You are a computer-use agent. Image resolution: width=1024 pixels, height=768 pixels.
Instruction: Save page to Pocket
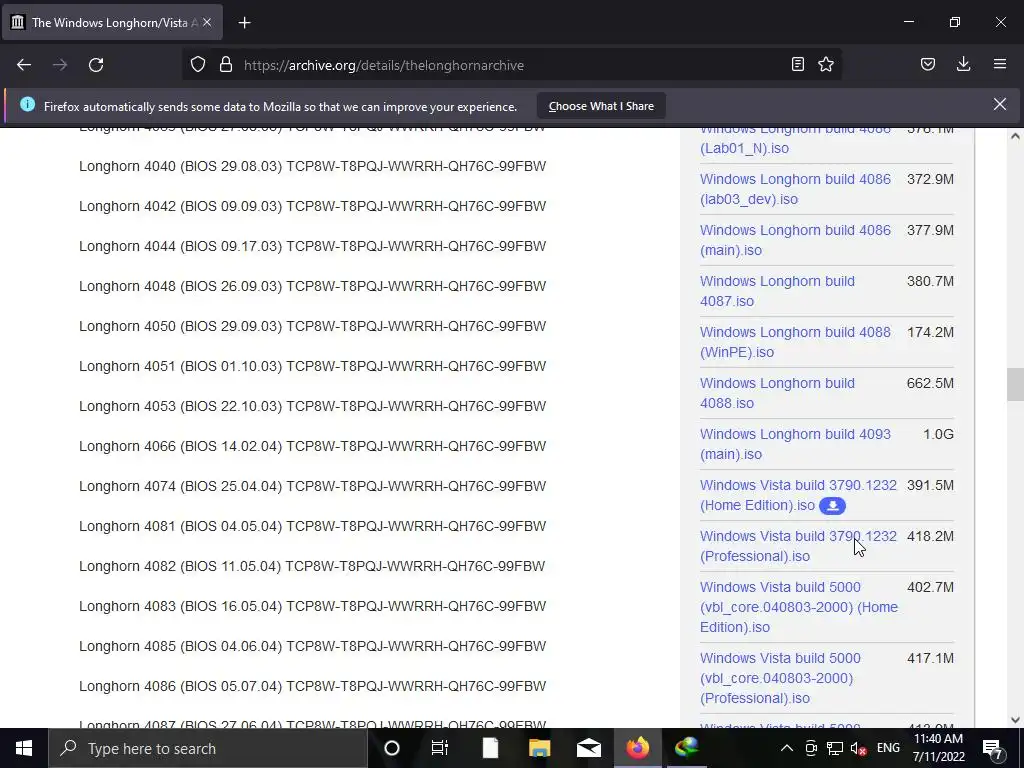928,65
